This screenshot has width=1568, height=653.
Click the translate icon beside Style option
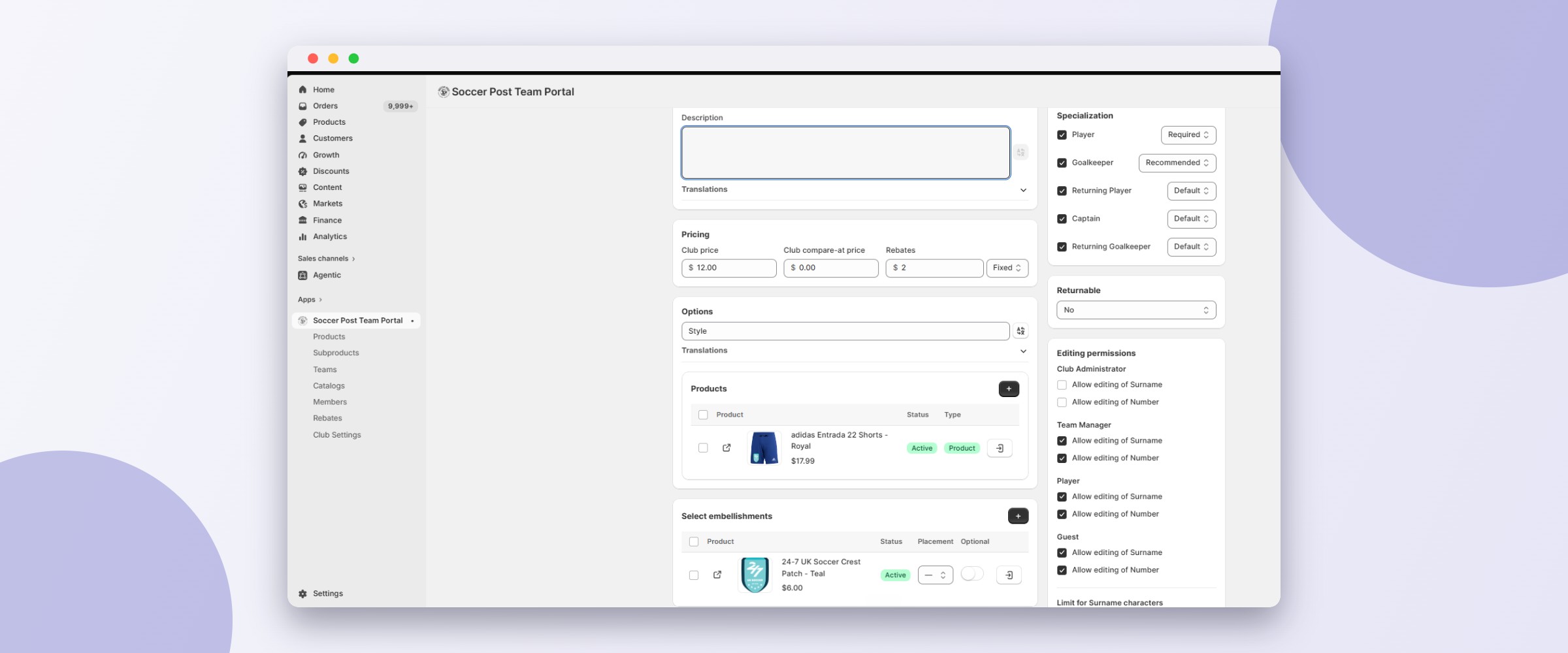(1021, 331)
